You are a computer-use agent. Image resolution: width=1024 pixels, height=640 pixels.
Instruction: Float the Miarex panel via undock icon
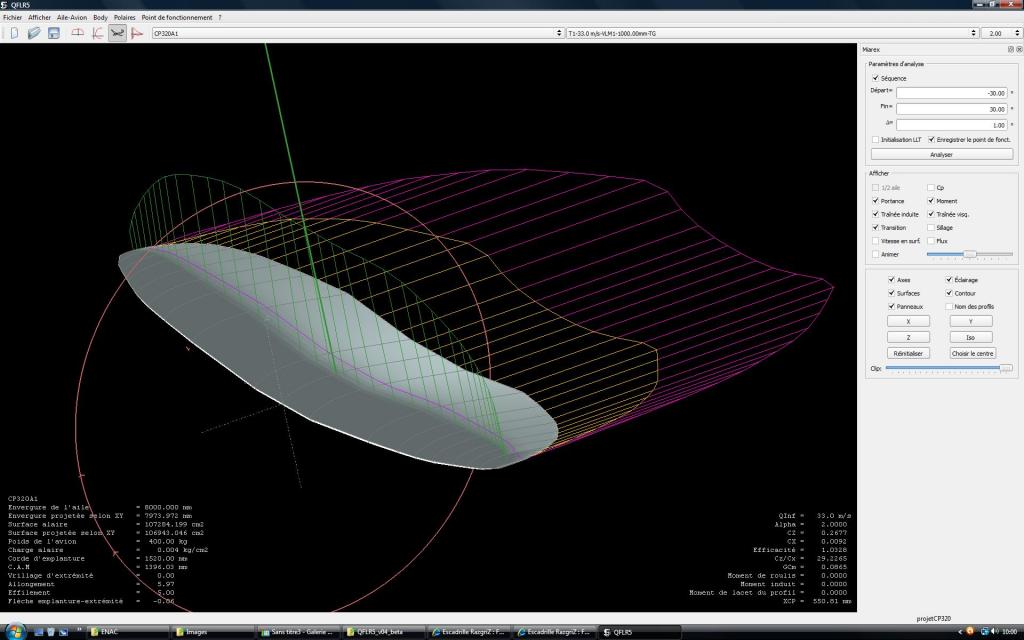(1010, 50)
